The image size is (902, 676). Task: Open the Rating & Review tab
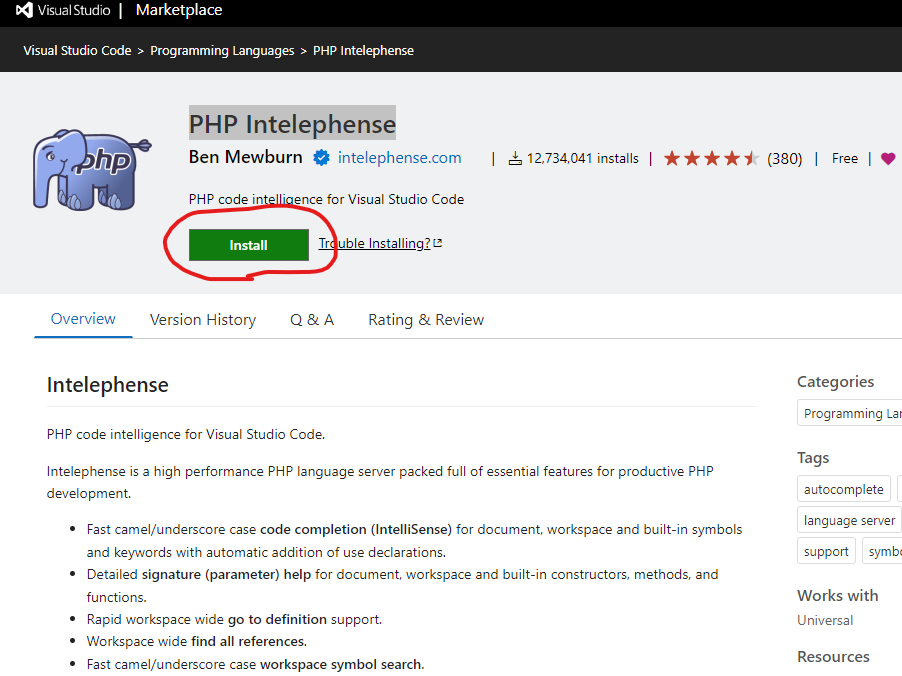click(425, 318)
